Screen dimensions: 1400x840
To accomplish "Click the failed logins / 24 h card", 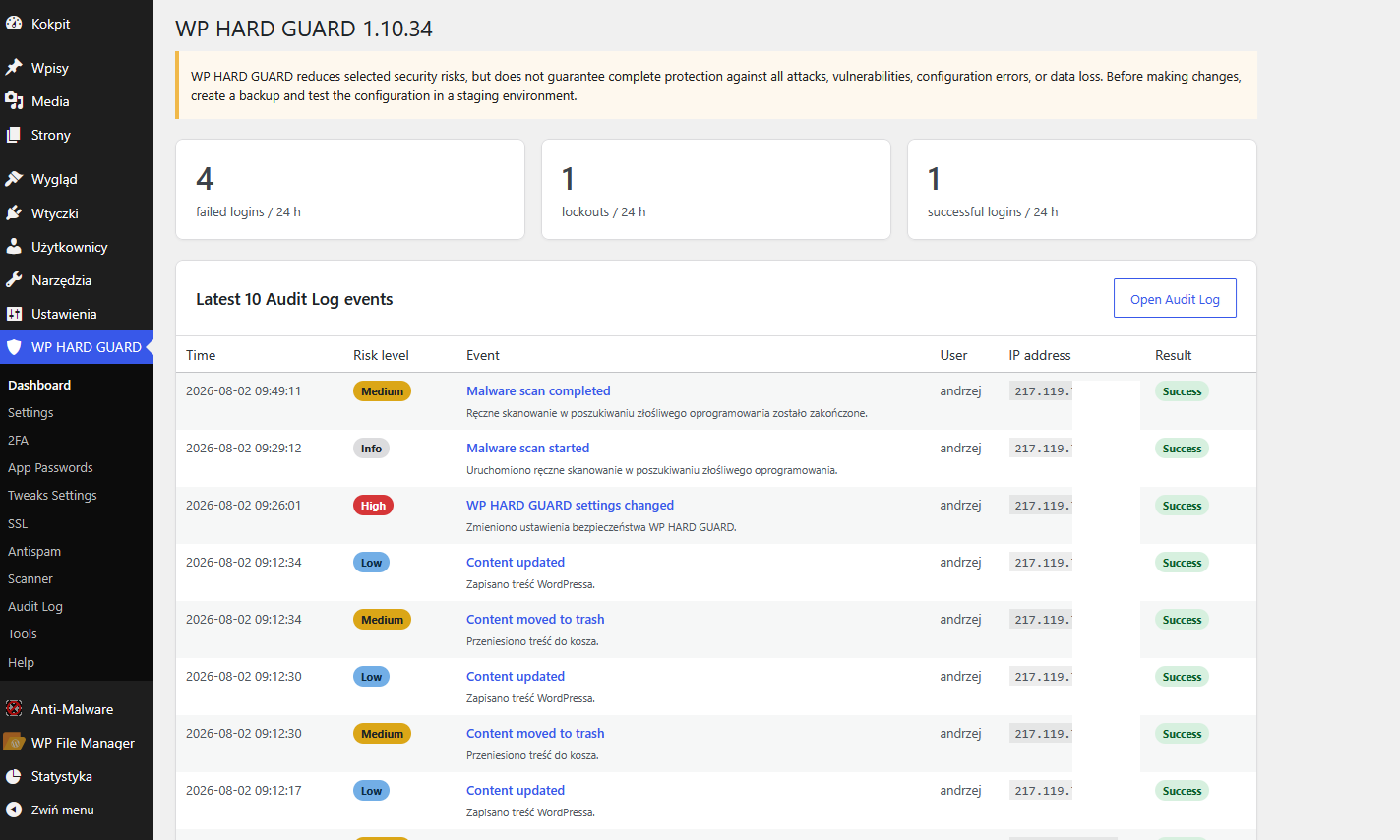I will [x=350, y=189].
